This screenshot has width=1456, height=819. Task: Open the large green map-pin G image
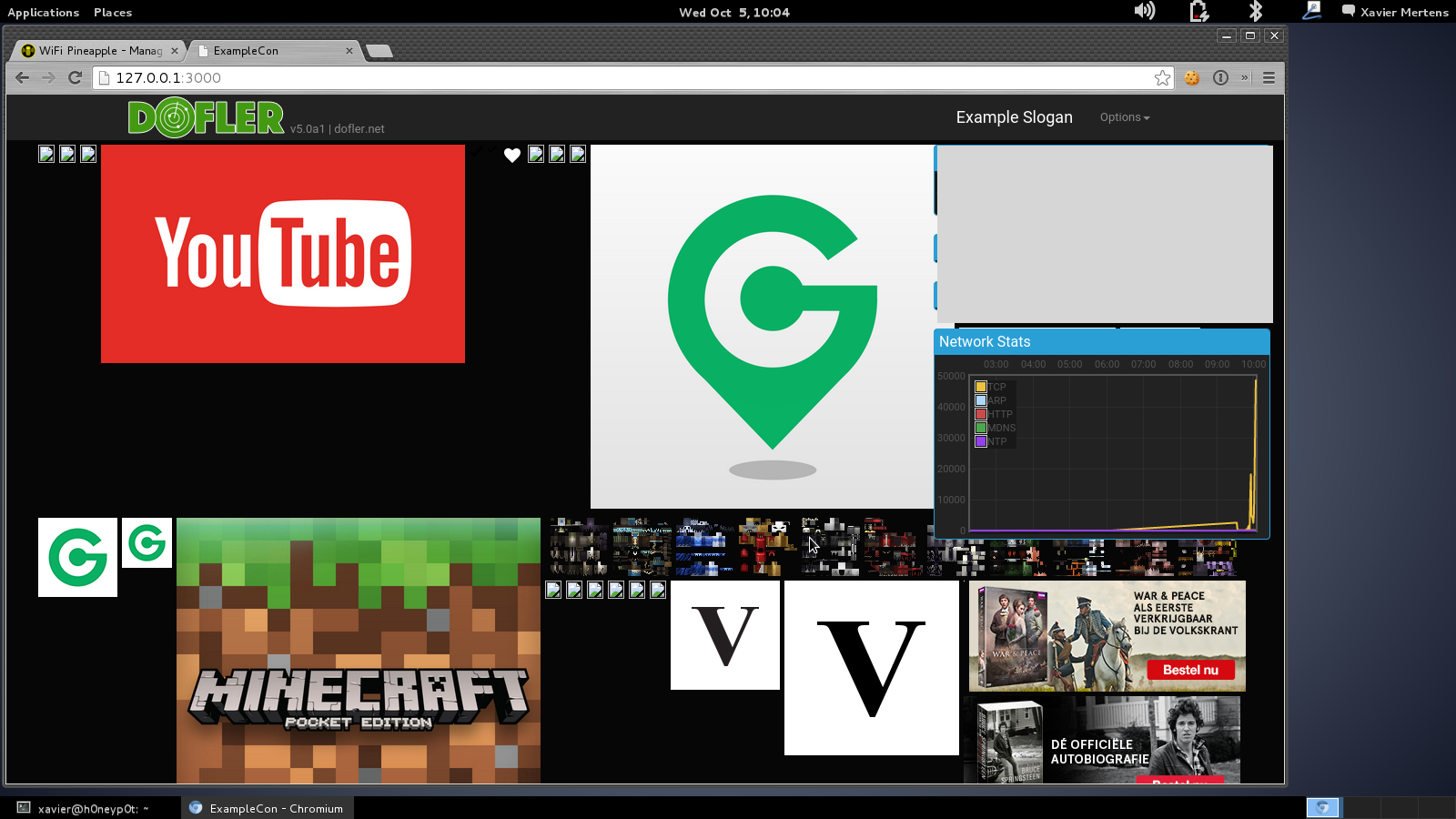tap(762, 327)
